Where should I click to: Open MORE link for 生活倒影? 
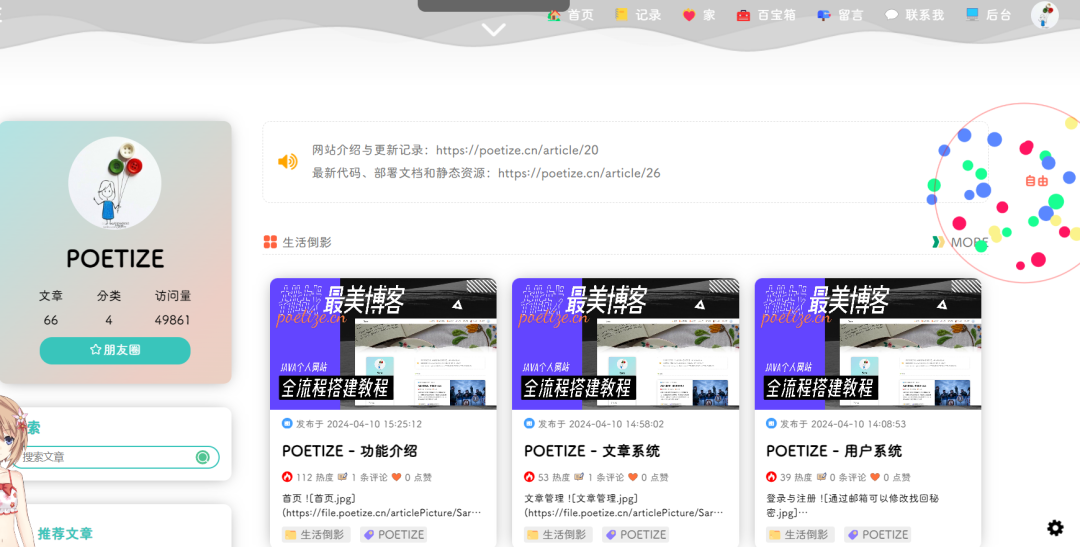(x=959, y=242)
